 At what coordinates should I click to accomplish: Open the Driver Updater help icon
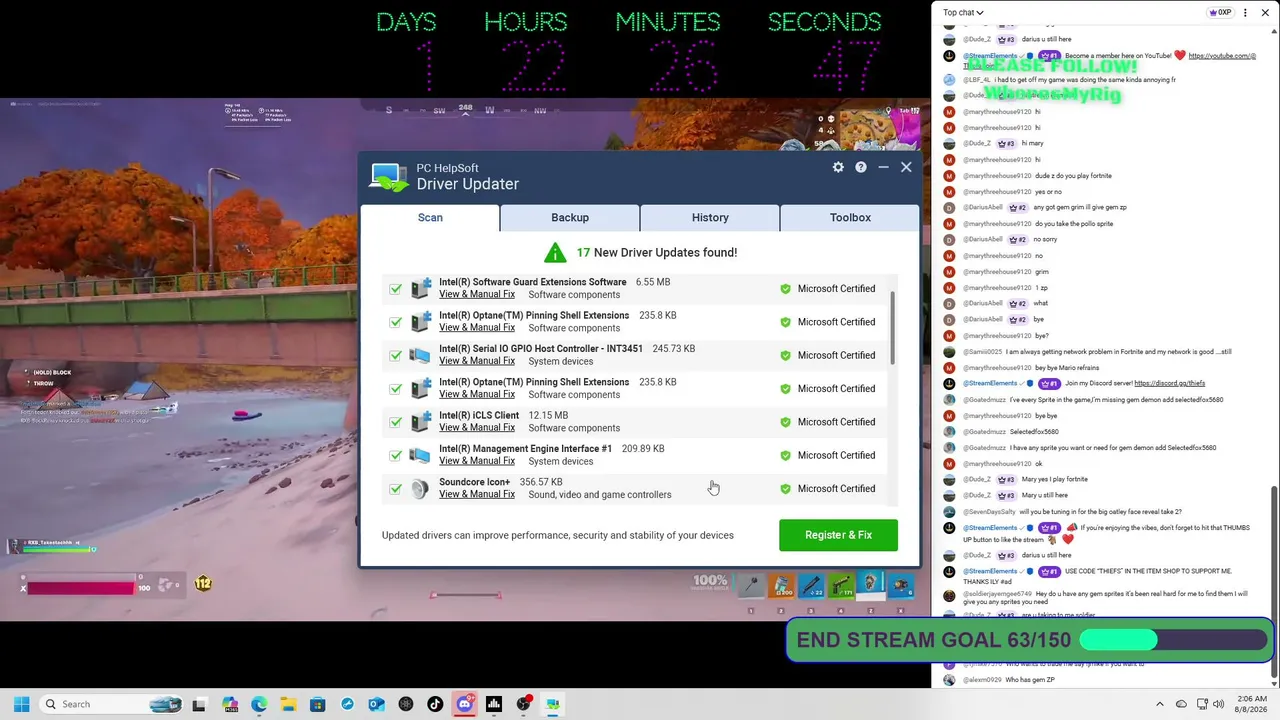tap(860, 167)
